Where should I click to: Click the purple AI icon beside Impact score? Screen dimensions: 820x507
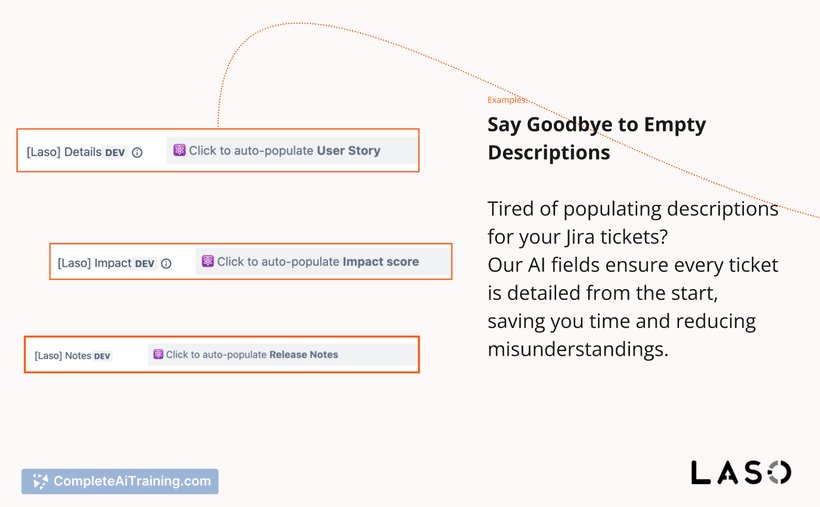point(208,261)
